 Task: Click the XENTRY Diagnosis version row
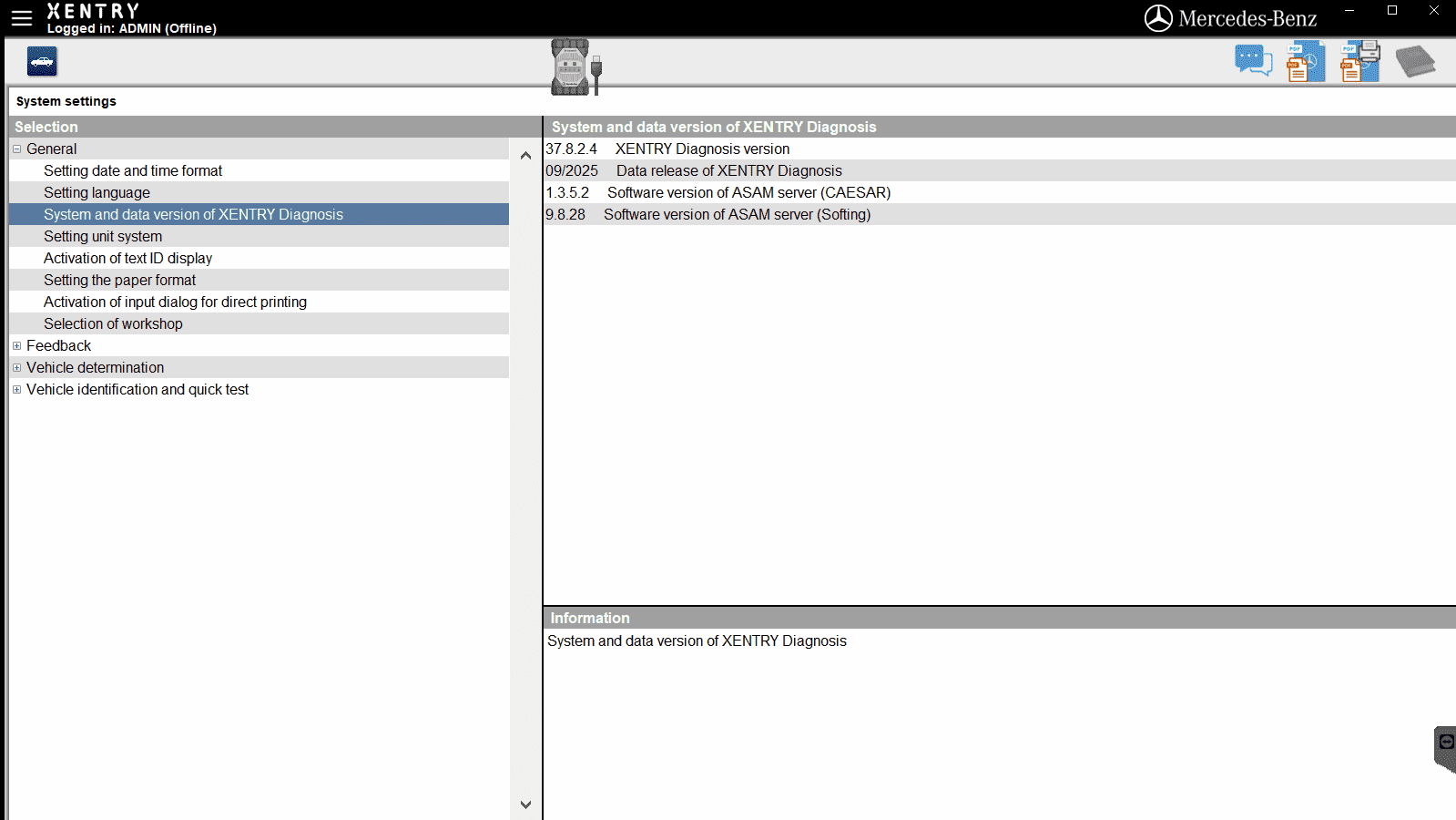(702, 149)
